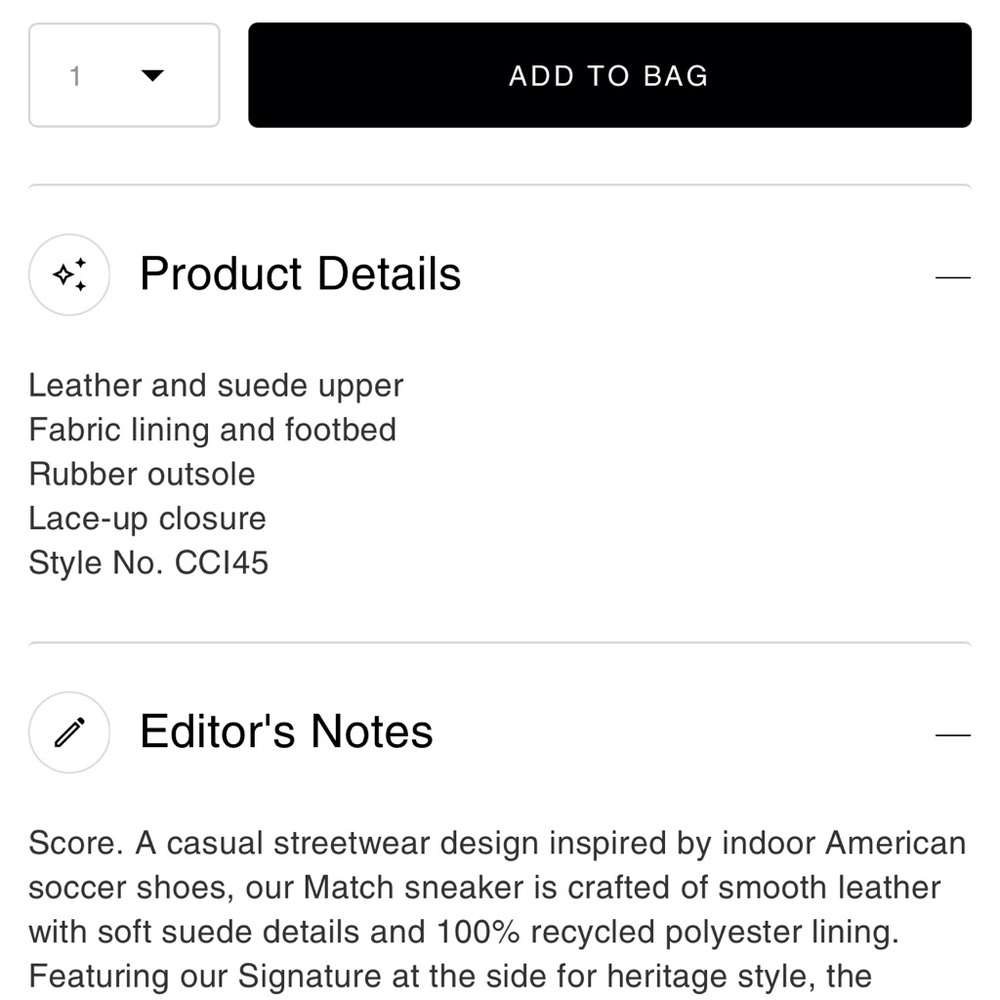Click the quantity value 1
Screen dimensions: 1000x1000
click(75, 76)
